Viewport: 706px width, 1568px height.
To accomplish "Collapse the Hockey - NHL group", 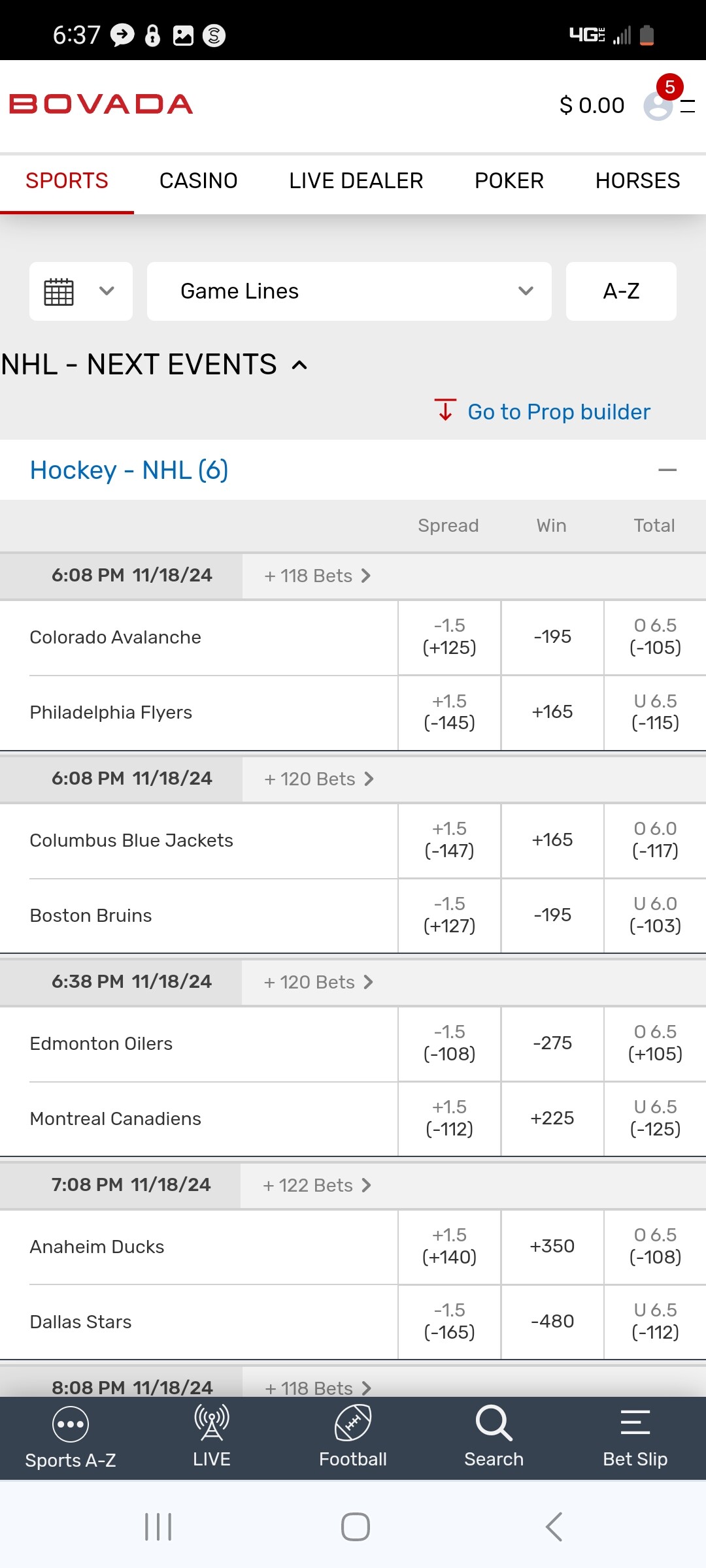I will point(667,470).
